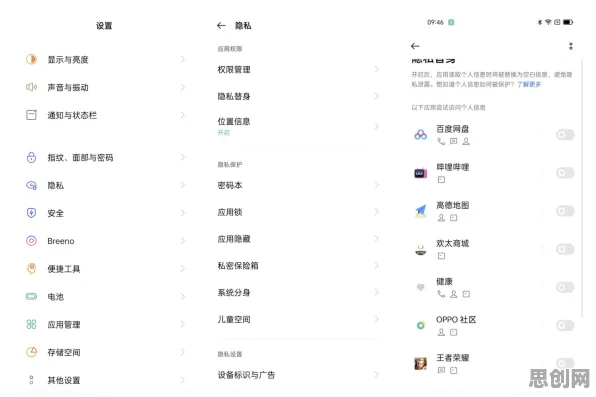Viewport: 596px width, 397px height.
Task: Tap the 王者荣耀 game icon
Action: pyautogui.click(x=420, y=364)
